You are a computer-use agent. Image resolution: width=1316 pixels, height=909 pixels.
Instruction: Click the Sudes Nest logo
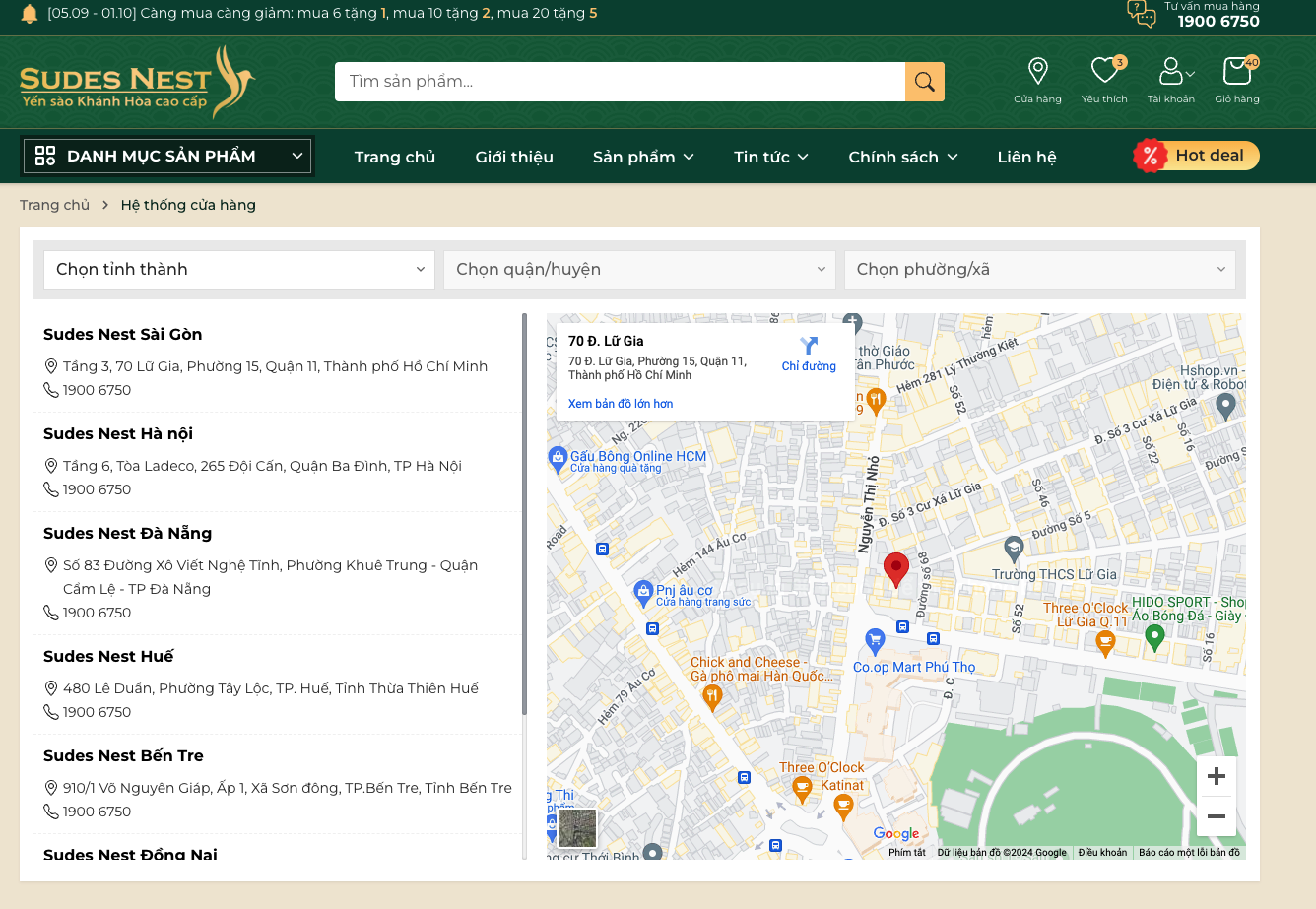click(138, 83)
